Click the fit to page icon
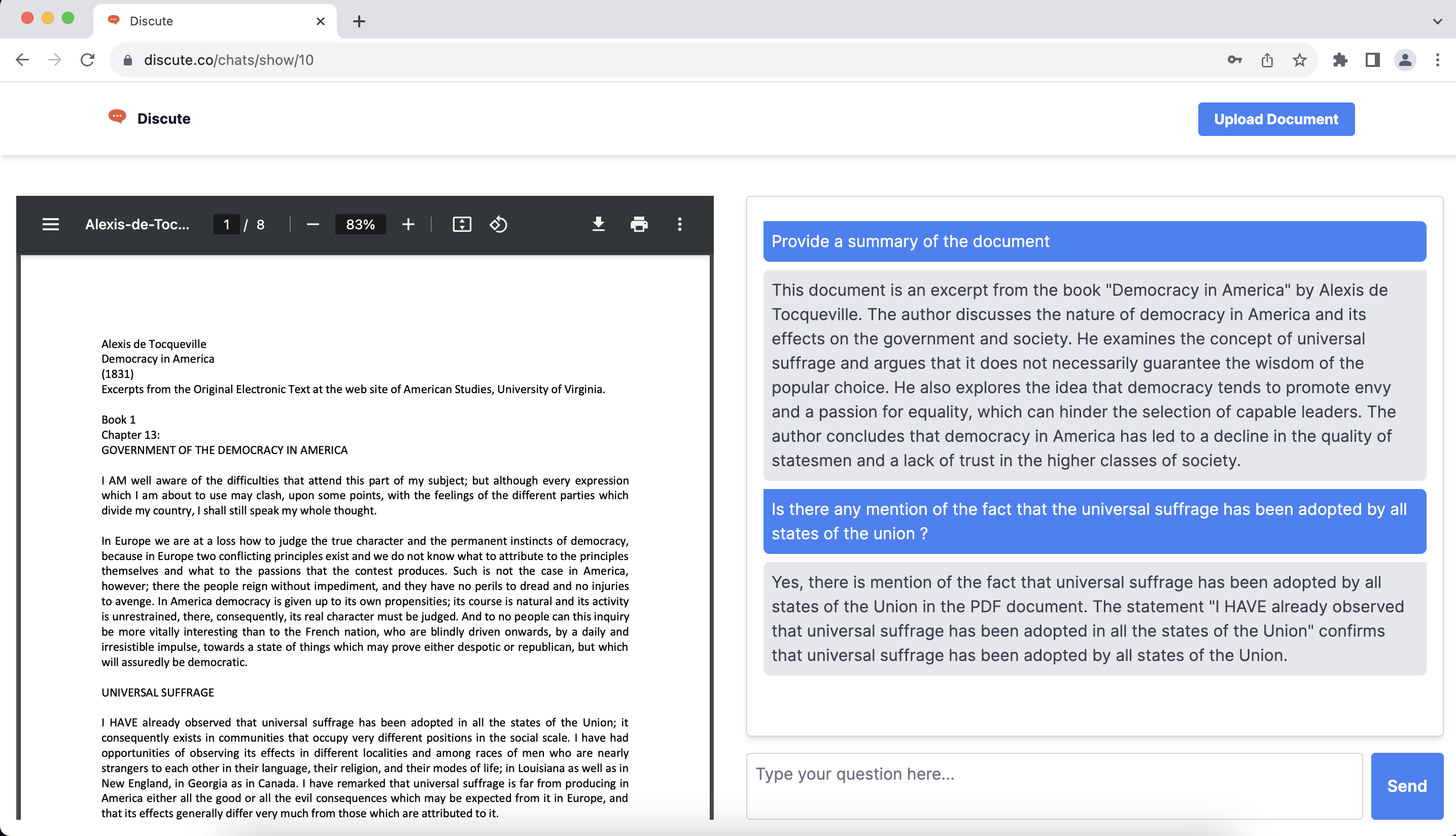 coord(462,225)
